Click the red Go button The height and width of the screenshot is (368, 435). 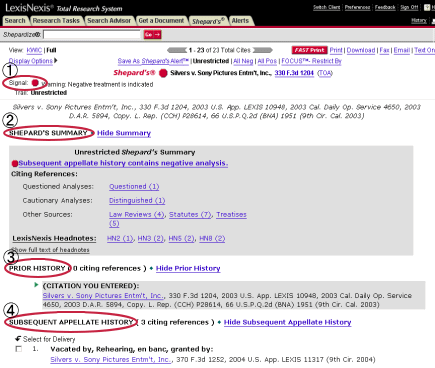pos(152,35)
